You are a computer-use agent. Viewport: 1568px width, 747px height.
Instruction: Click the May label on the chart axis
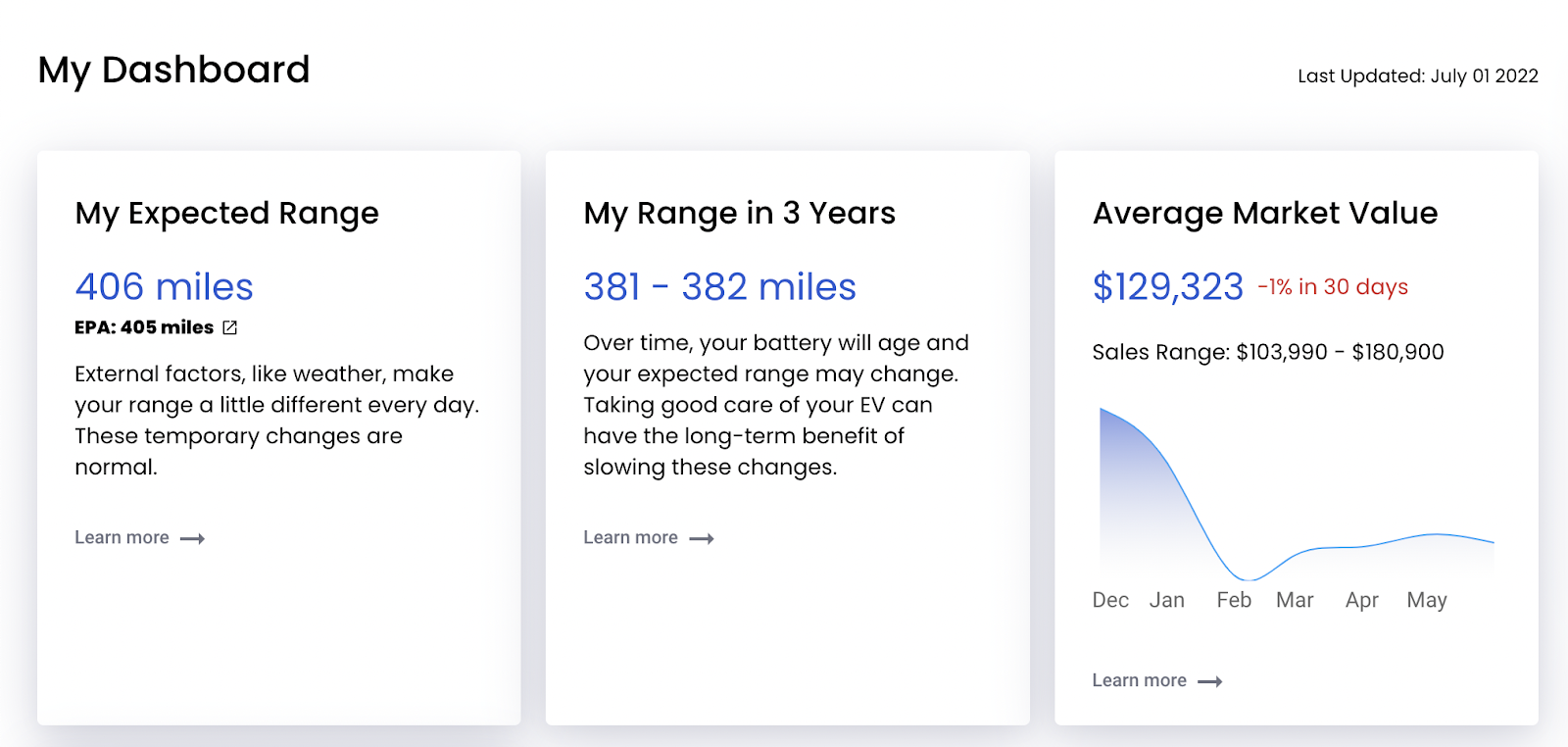pyautogui.click(x=1427, y=600)
